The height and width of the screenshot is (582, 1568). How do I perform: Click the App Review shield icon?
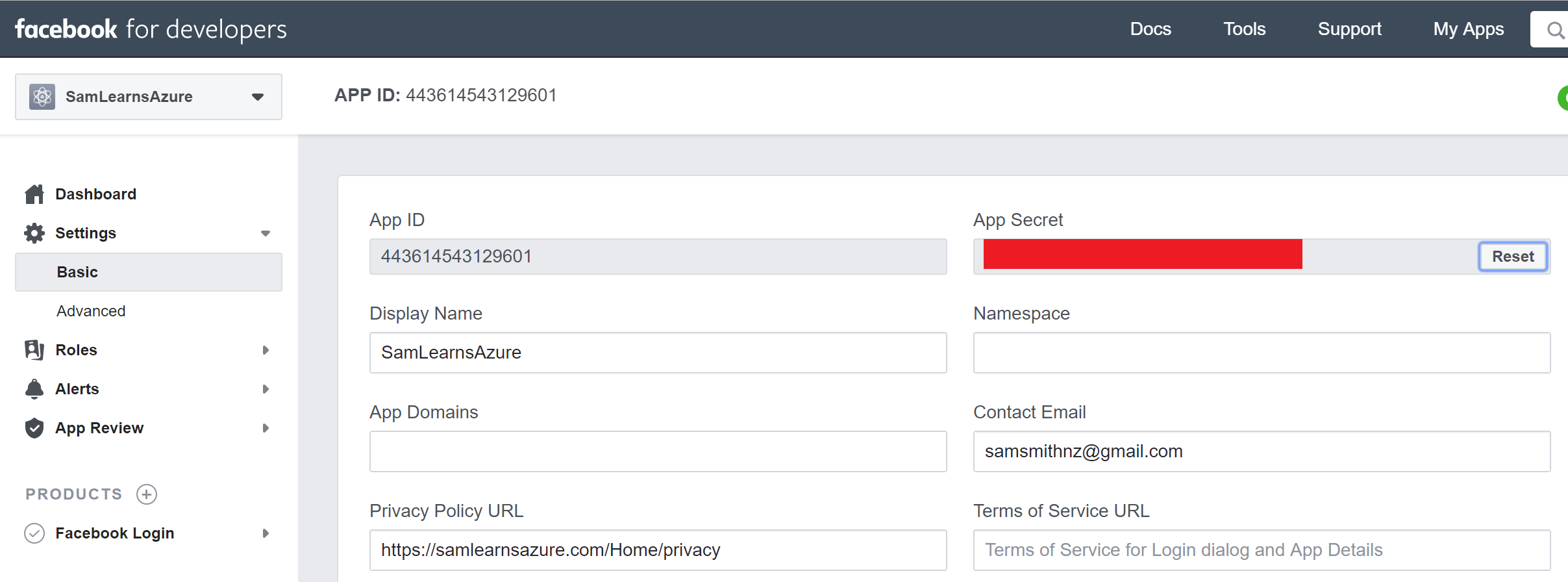point(34,428)
